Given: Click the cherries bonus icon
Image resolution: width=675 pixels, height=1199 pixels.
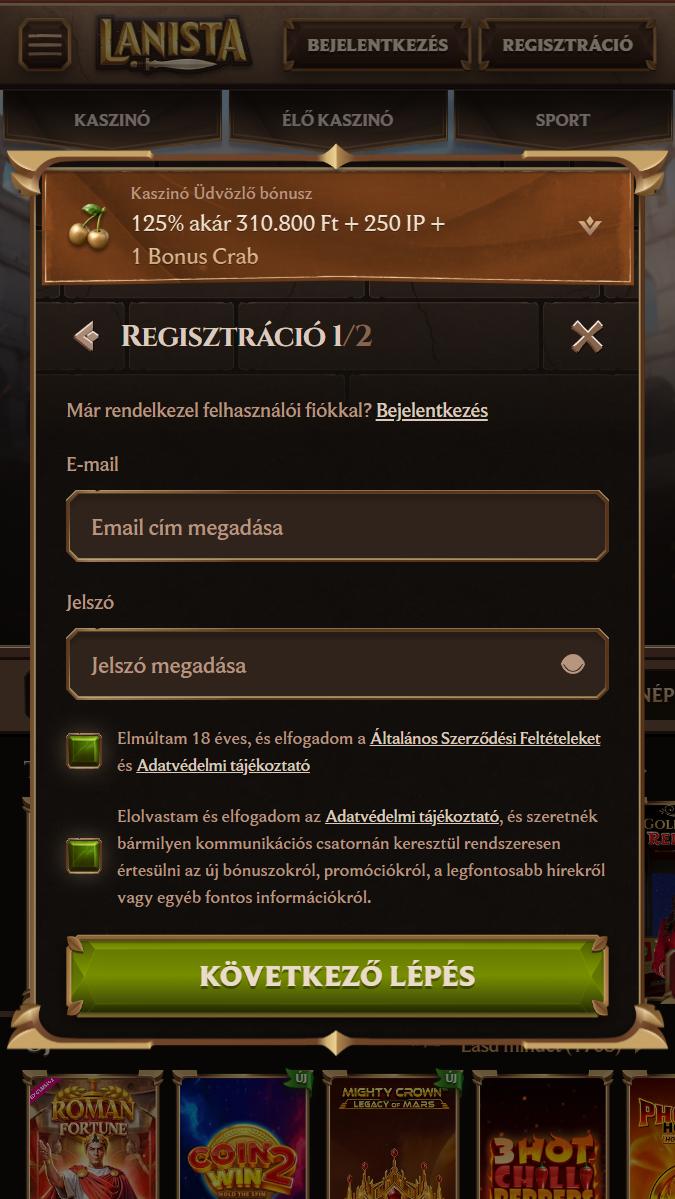Looking at the screenshot, I should coord(89,226).
